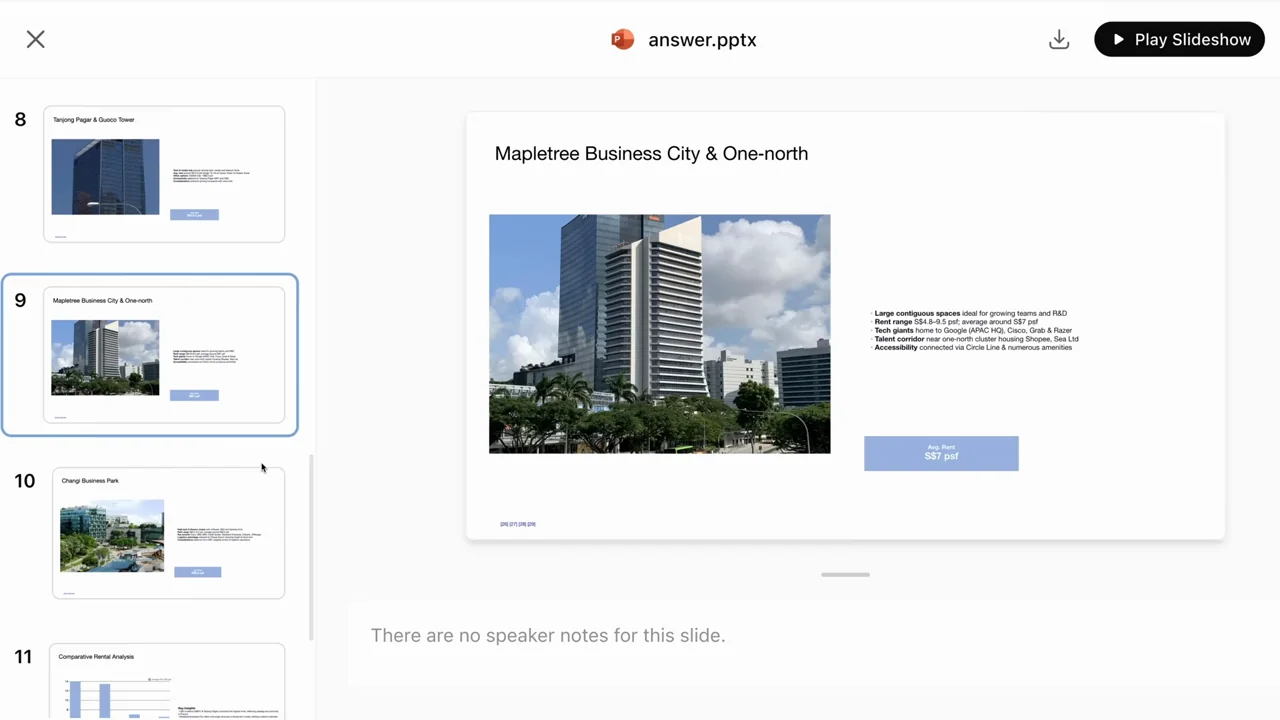Viewport: 1280px width, 720px height.
Task: Click the 'Tech giants' bullet line
Action: [972, 330]
